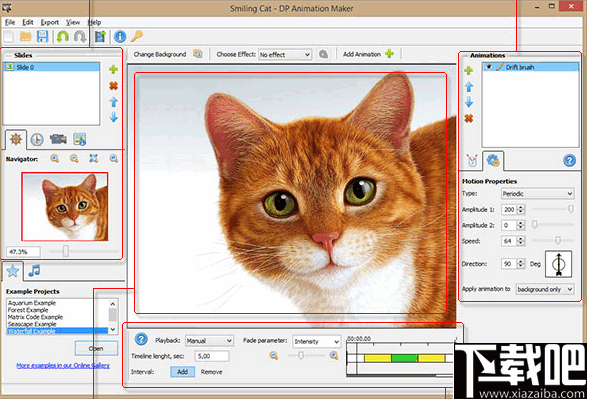
Task: Click Speed value spinner arrows
Action: click(x=521, y=241)
